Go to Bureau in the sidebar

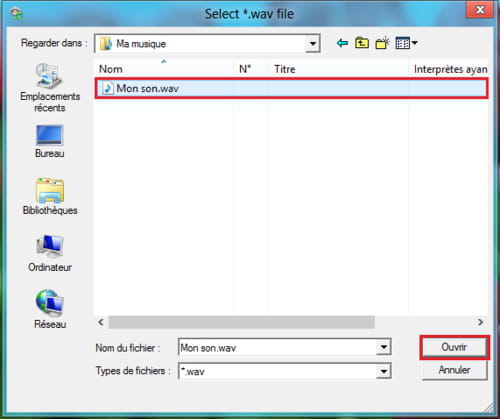tap(50, 142)
